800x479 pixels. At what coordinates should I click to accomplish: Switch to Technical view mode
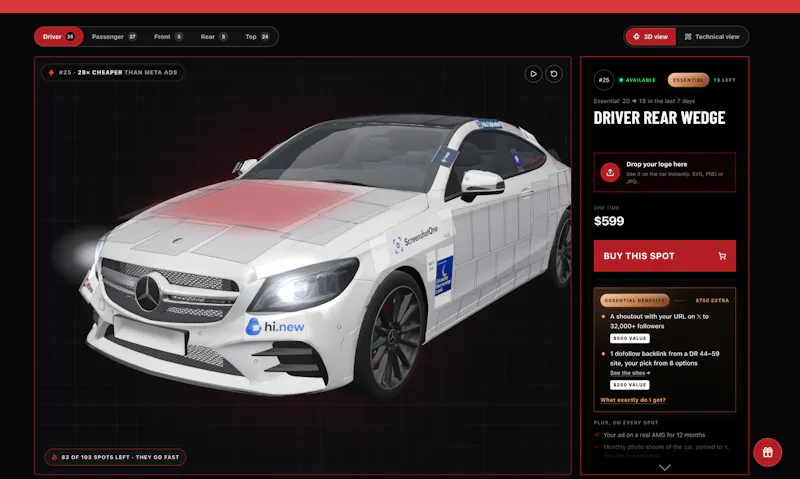712,37
